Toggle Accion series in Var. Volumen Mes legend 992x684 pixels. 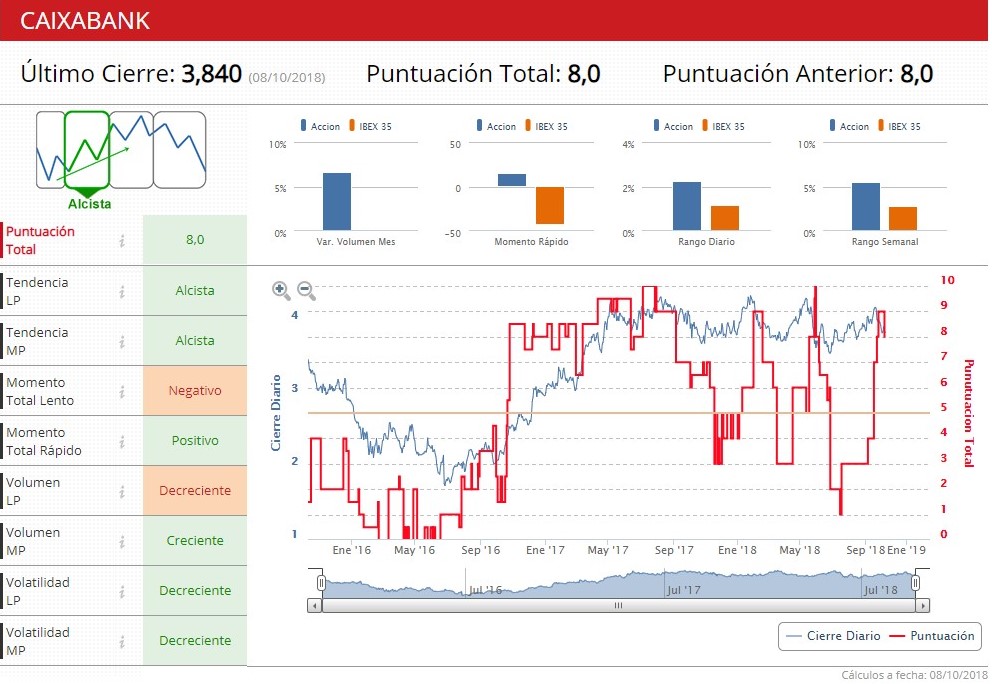(320, 126)
